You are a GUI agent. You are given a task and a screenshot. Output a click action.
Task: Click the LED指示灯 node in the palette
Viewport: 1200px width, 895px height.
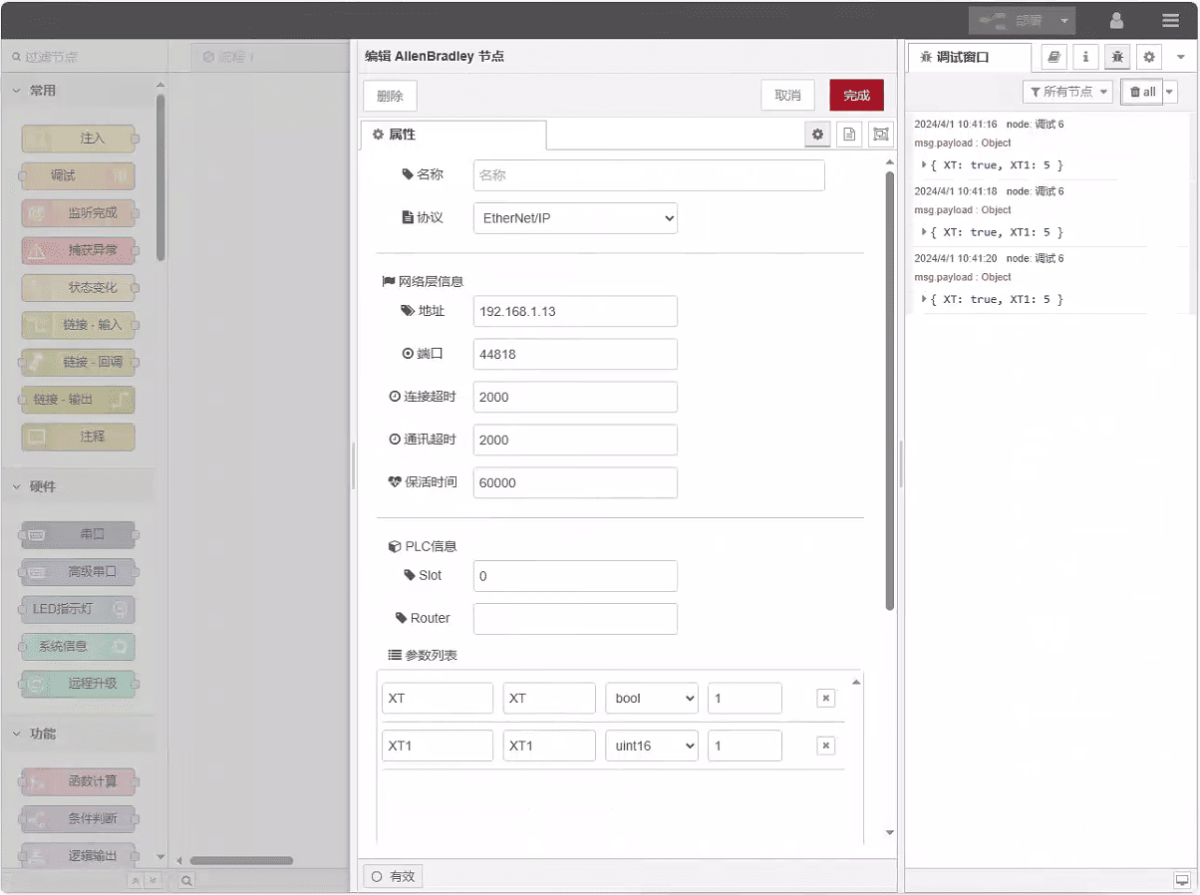pos(80,609)
